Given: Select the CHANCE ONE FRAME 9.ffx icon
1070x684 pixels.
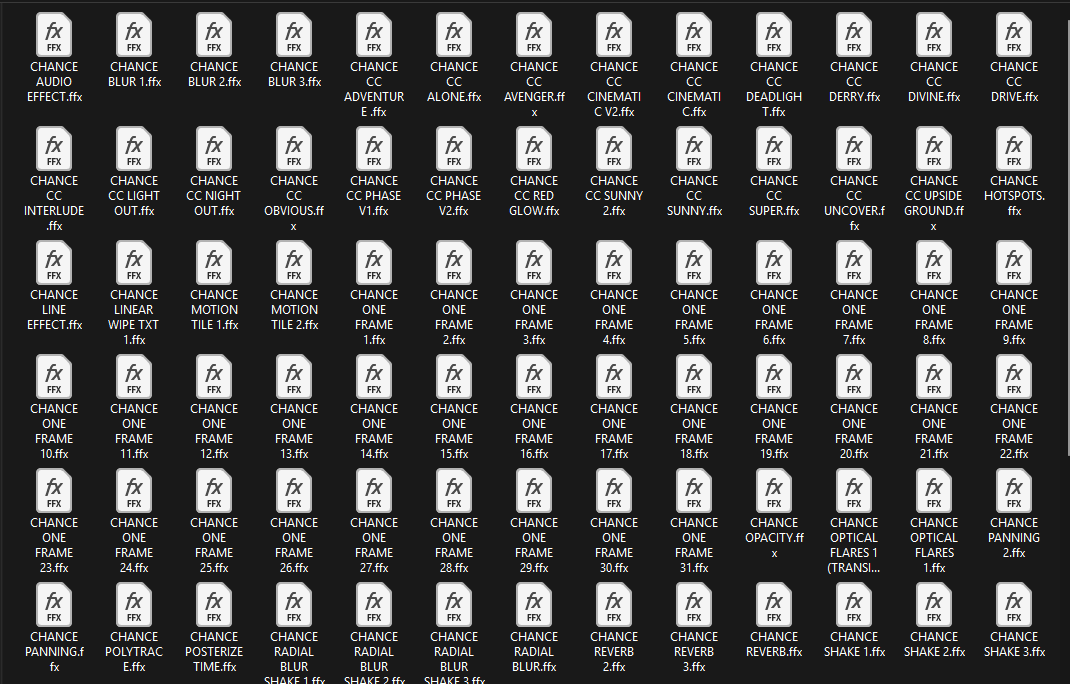Looking at the screenshot, I should 1014,262.
